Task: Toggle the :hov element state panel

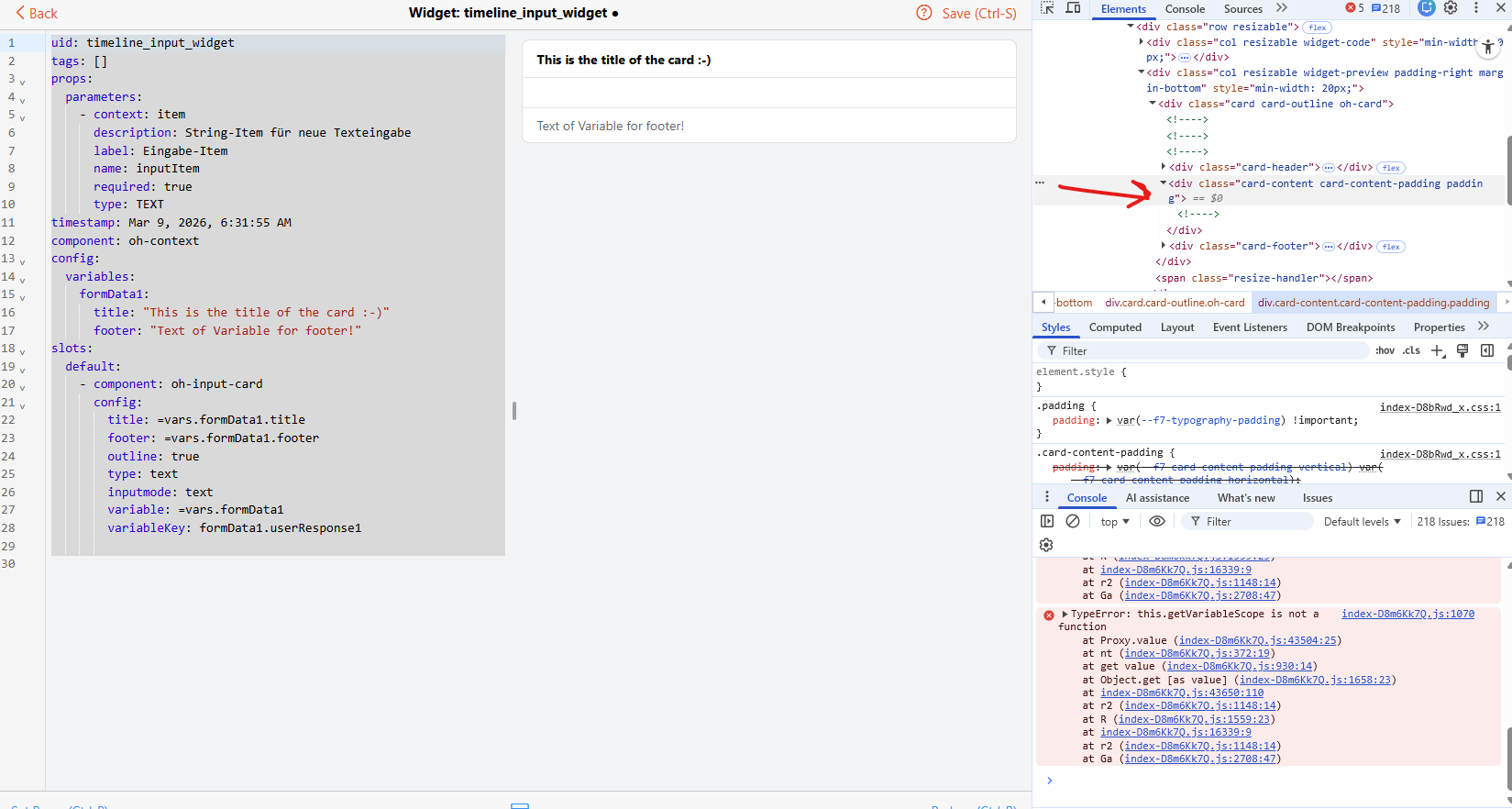Action: 1385,350
